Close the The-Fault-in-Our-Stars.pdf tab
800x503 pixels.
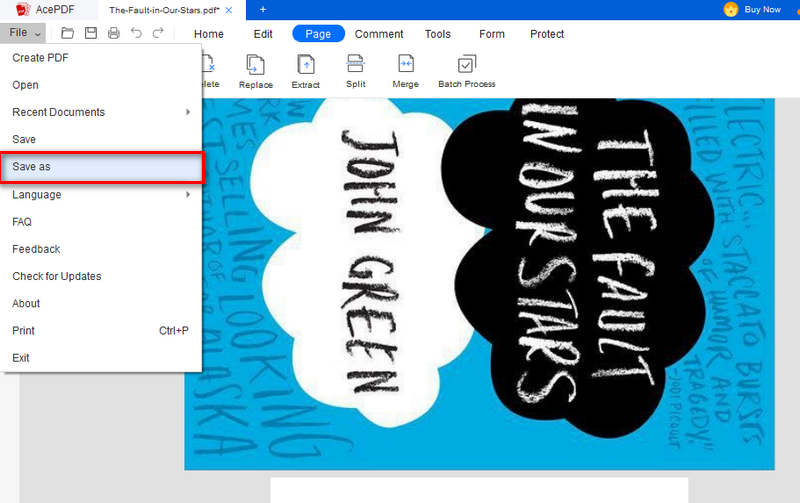229,10
